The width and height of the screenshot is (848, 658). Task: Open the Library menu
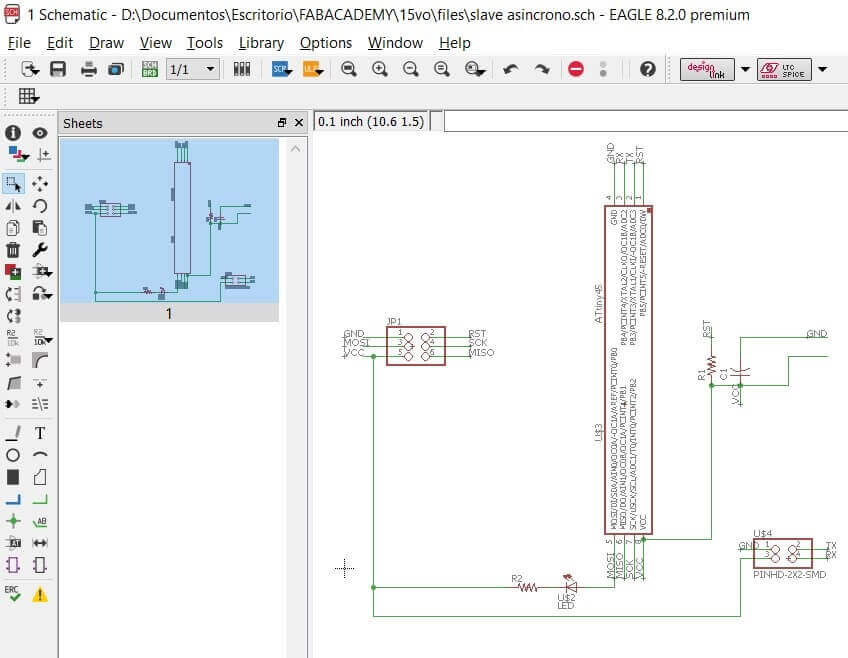(261, 43)
